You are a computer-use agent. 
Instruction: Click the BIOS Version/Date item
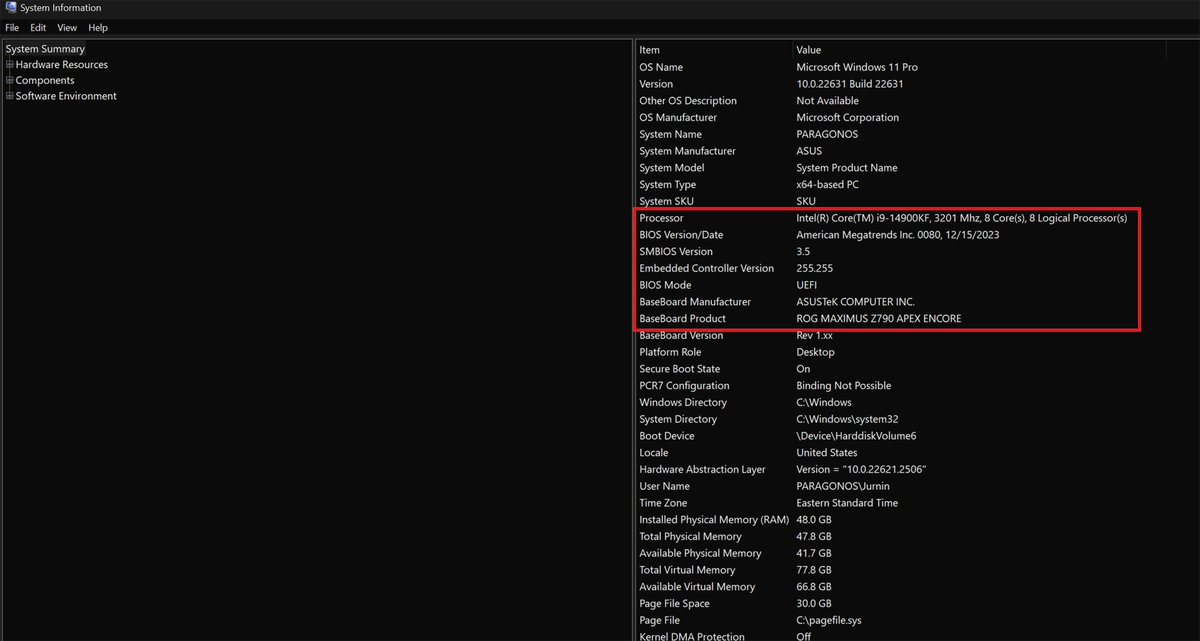pyautogui.click(x=681, y=235)
